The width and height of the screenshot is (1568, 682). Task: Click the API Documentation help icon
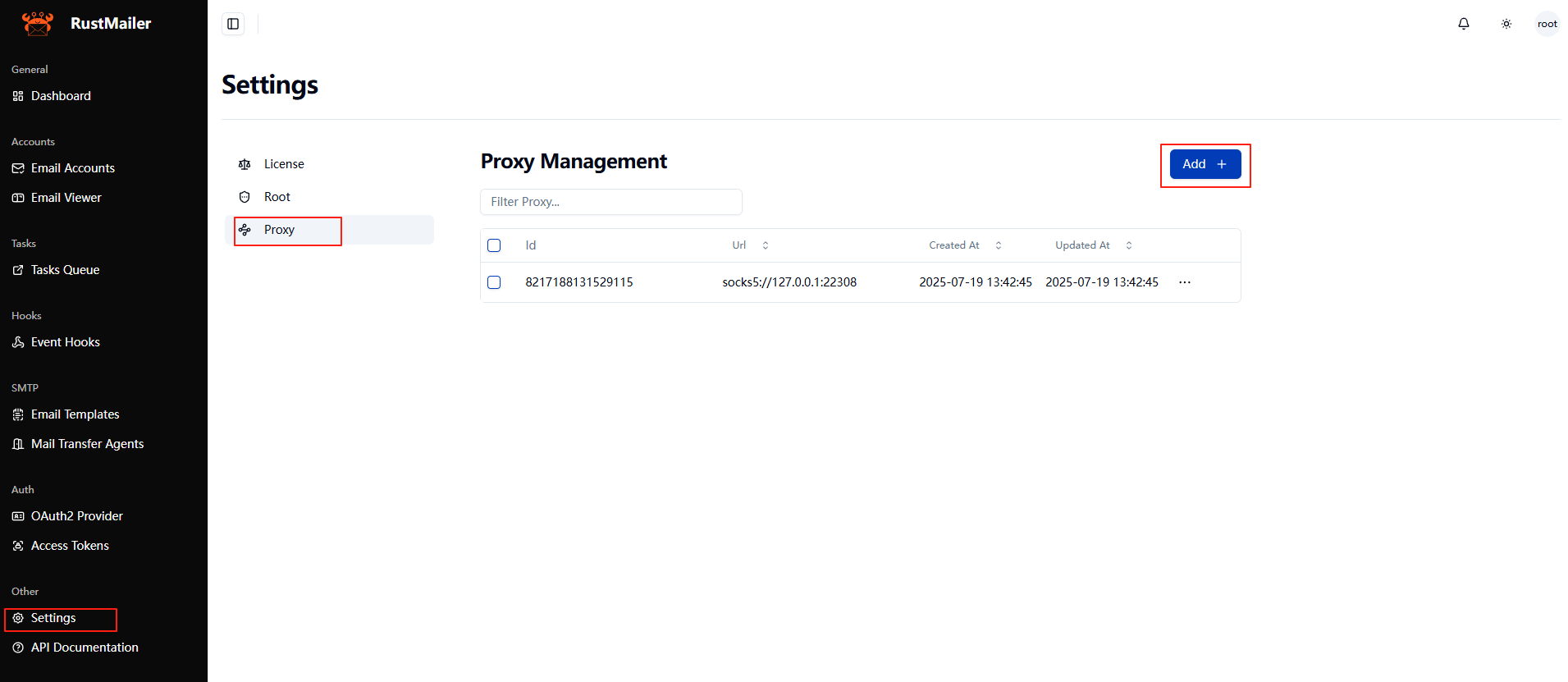pyautogui.click(x=18, y=648)
